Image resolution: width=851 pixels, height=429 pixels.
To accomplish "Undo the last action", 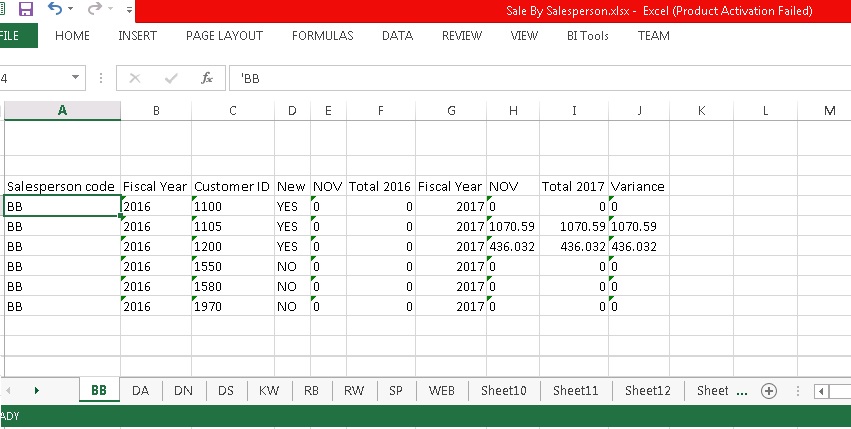I will tap(54, 8).
